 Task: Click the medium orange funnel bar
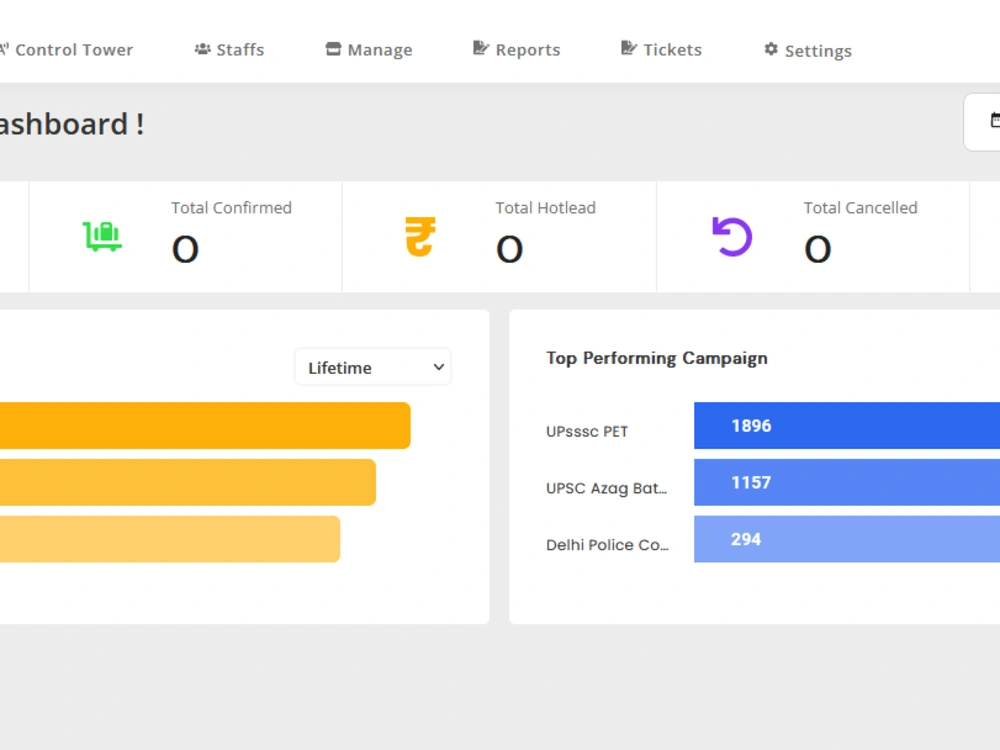(x=188, y=482)
